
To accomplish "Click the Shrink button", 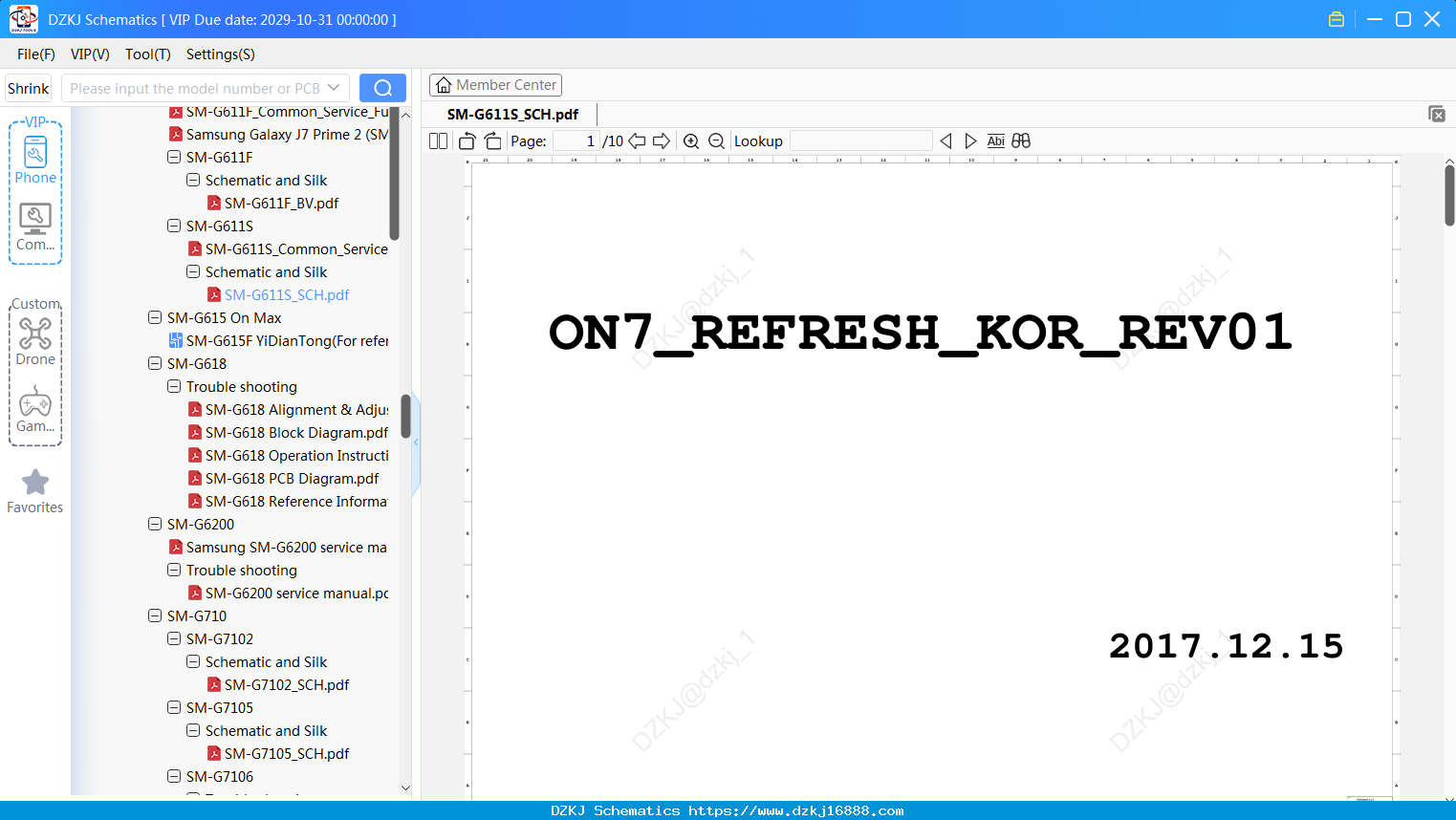I will coord(29,88).
